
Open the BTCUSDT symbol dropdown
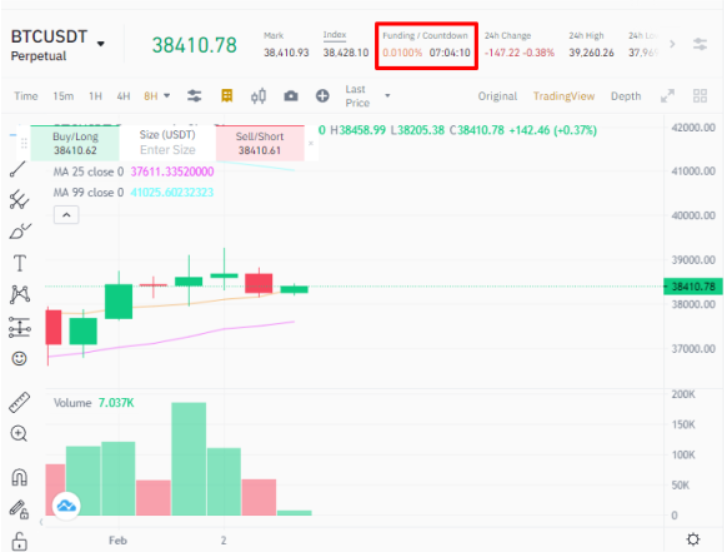pos(101,44)
